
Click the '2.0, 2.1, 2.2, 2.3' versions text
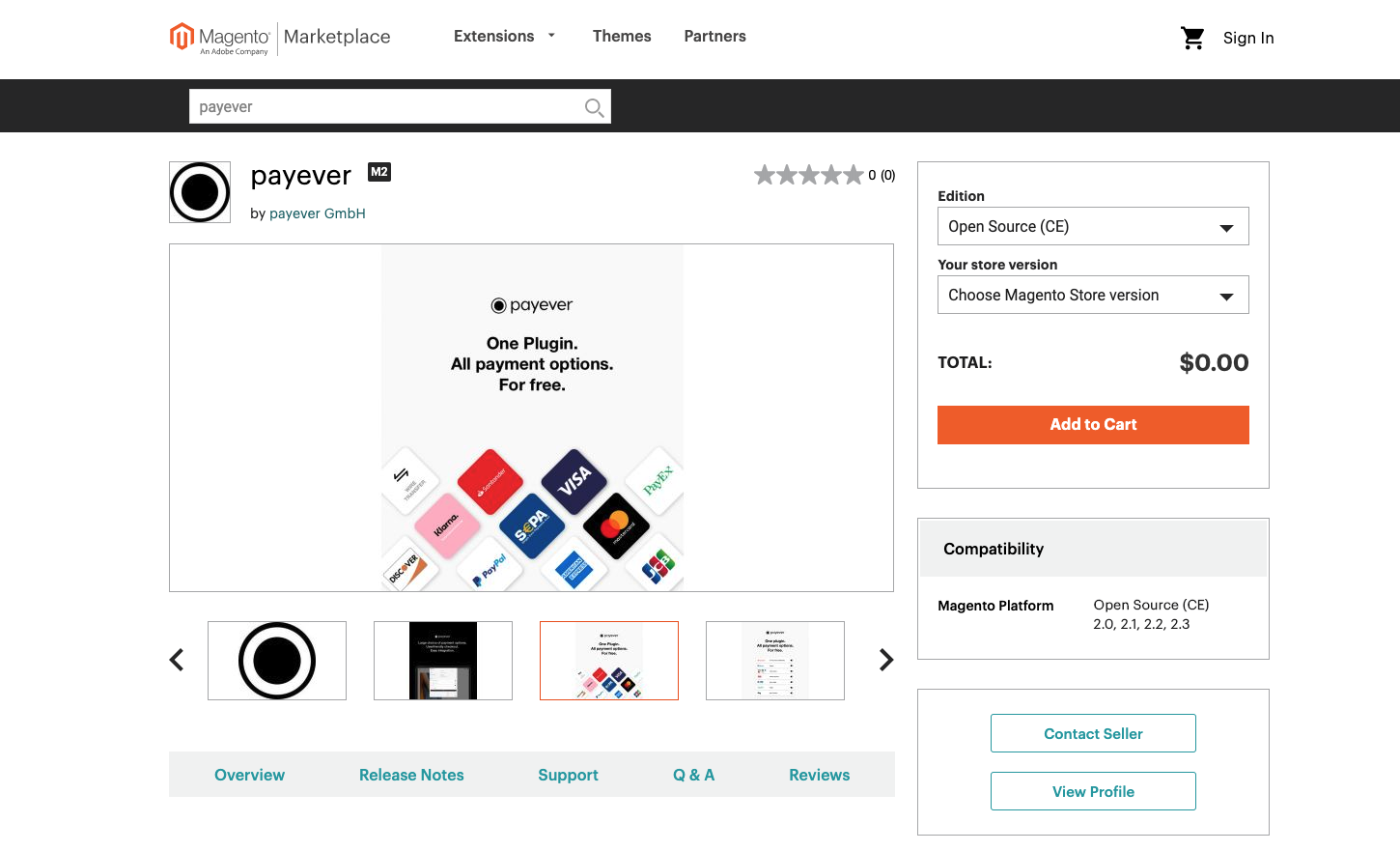click(1141, 624)
